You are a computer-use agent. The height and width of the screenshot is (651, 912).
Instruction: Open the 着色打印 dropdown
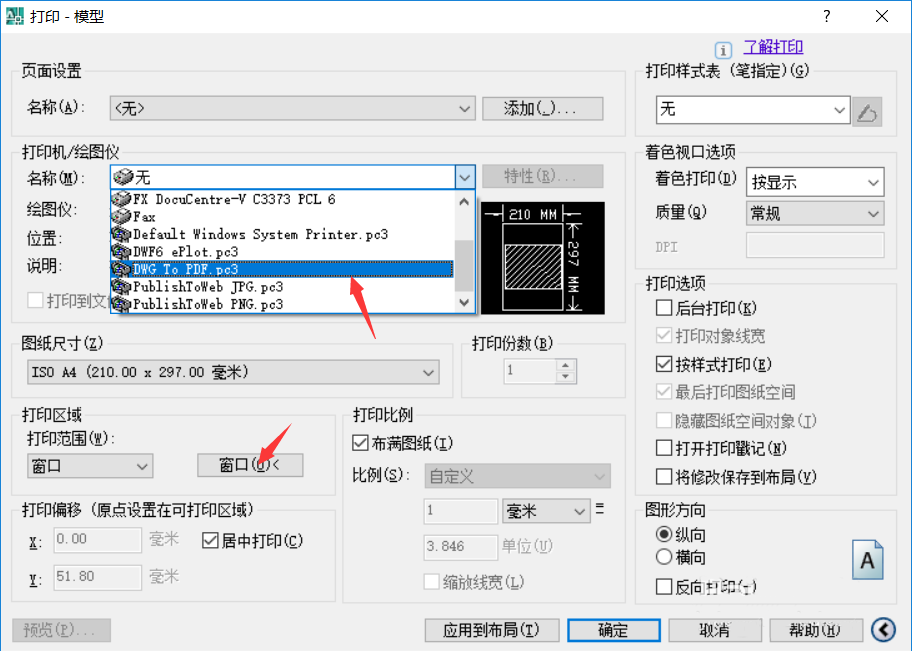click(815, 182)
